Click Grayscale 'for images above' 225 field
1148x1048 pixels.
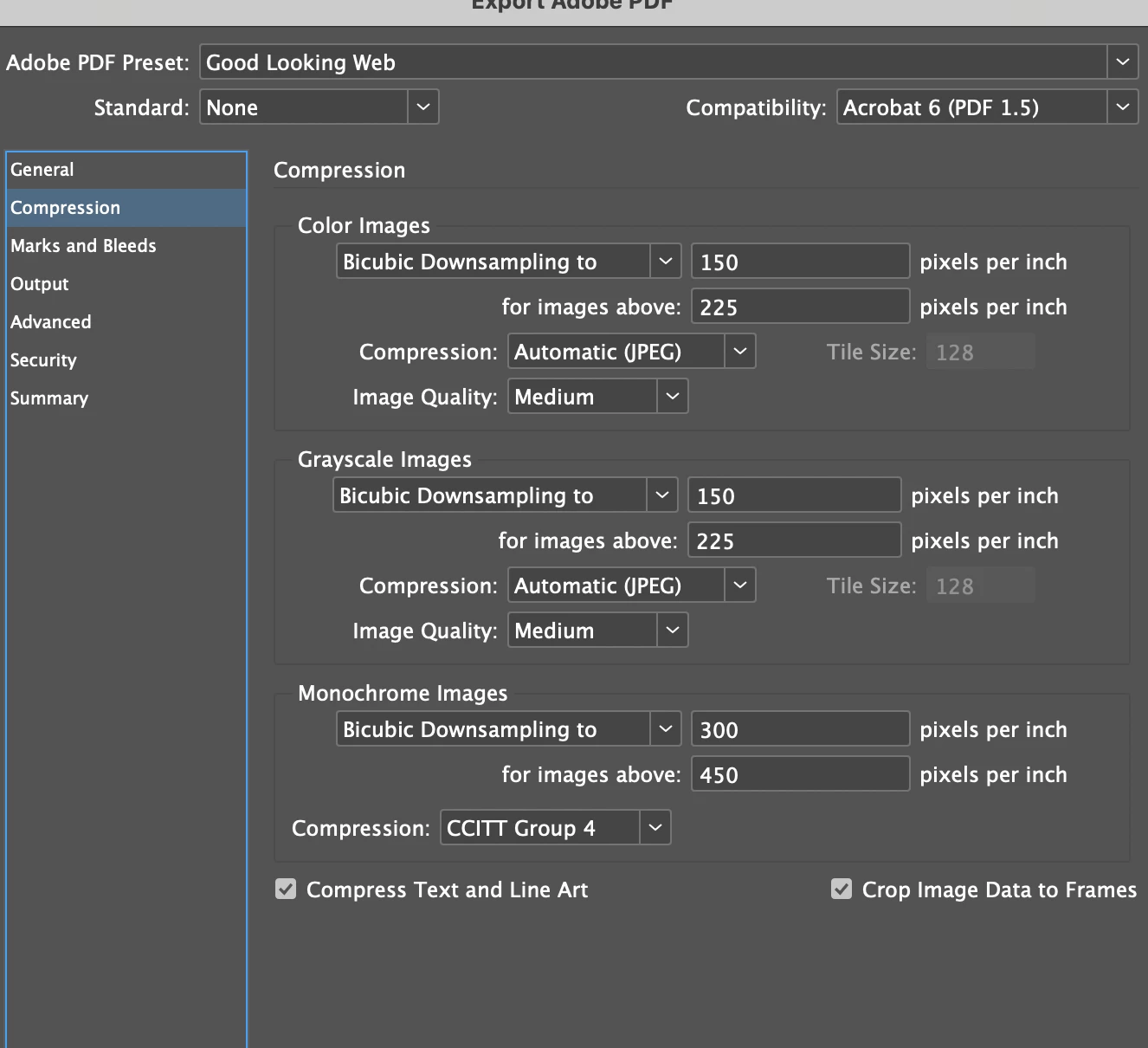[794, 540]
